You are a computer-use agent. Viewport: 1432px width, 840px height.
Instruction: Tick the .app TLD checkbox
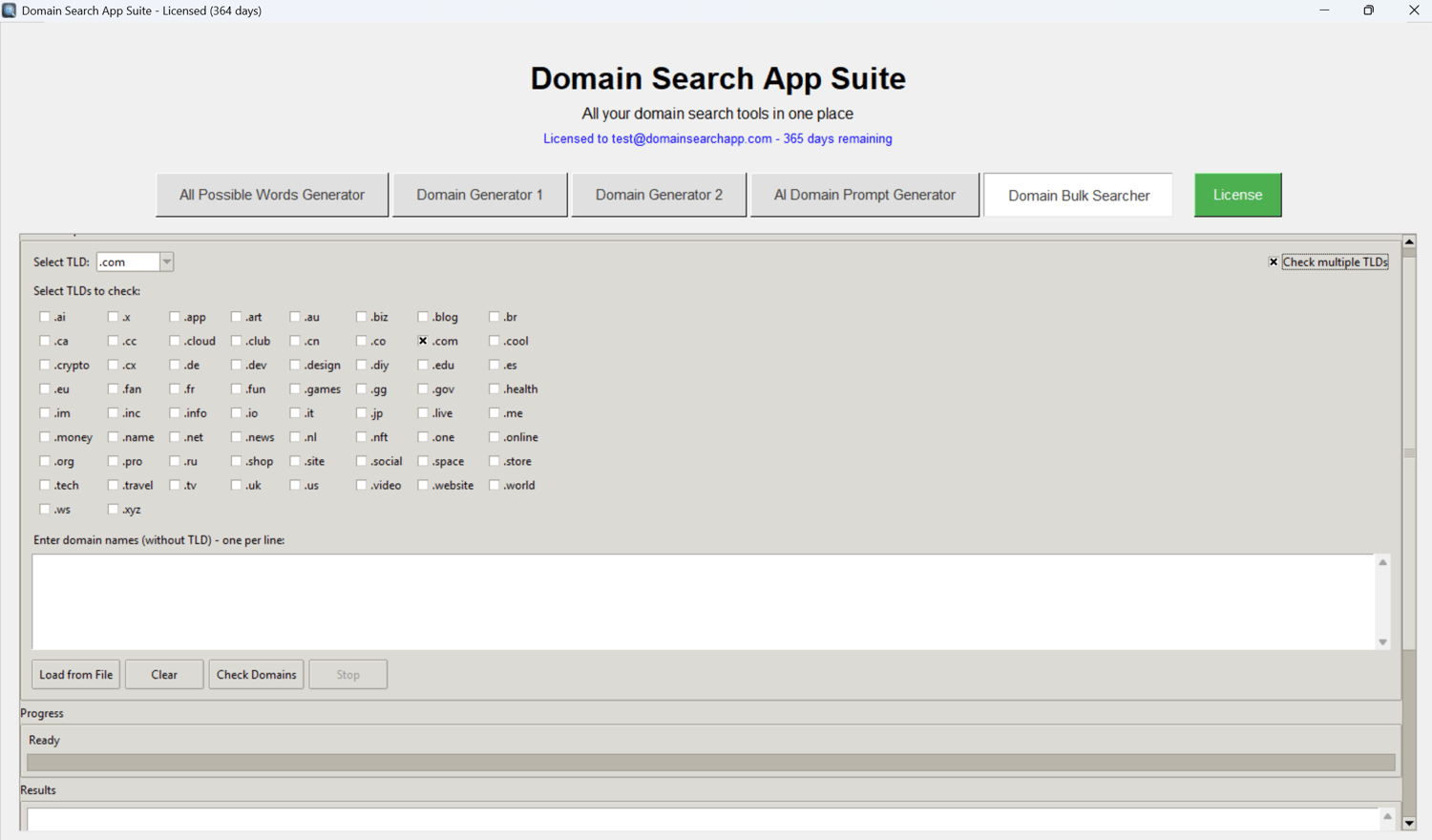(x=175, y=317)
